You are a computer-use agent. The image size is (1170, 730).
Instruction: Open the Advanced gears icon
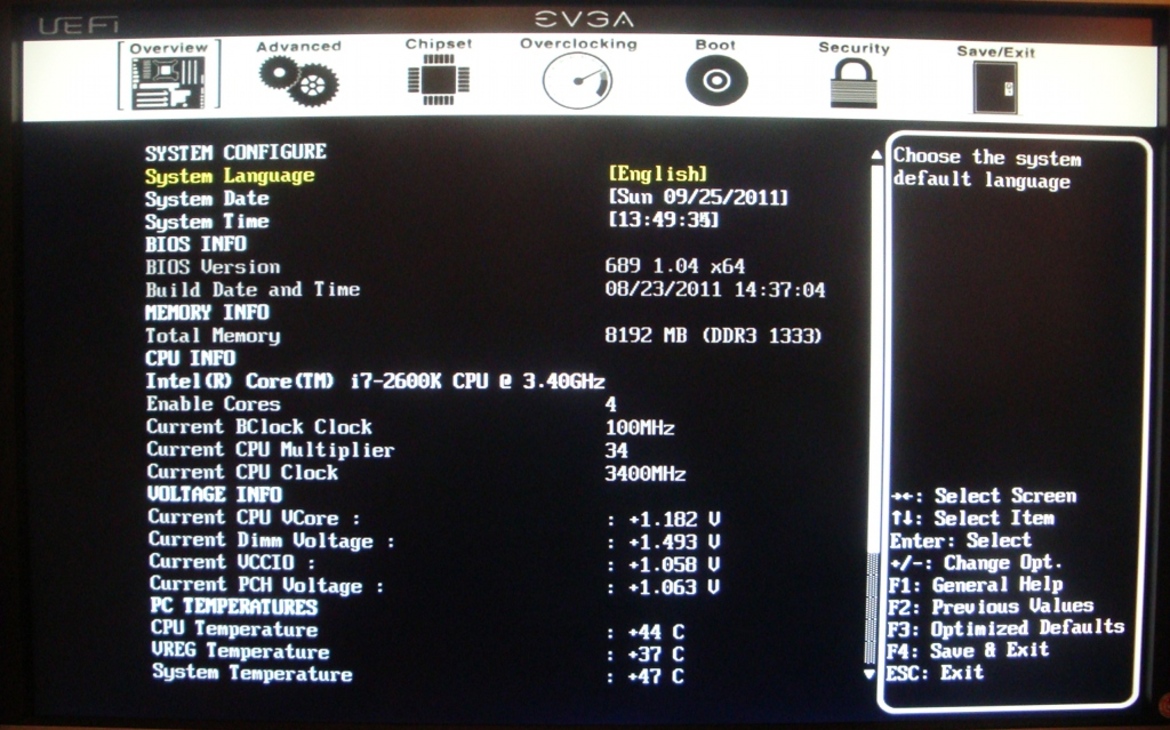[298, 81]
